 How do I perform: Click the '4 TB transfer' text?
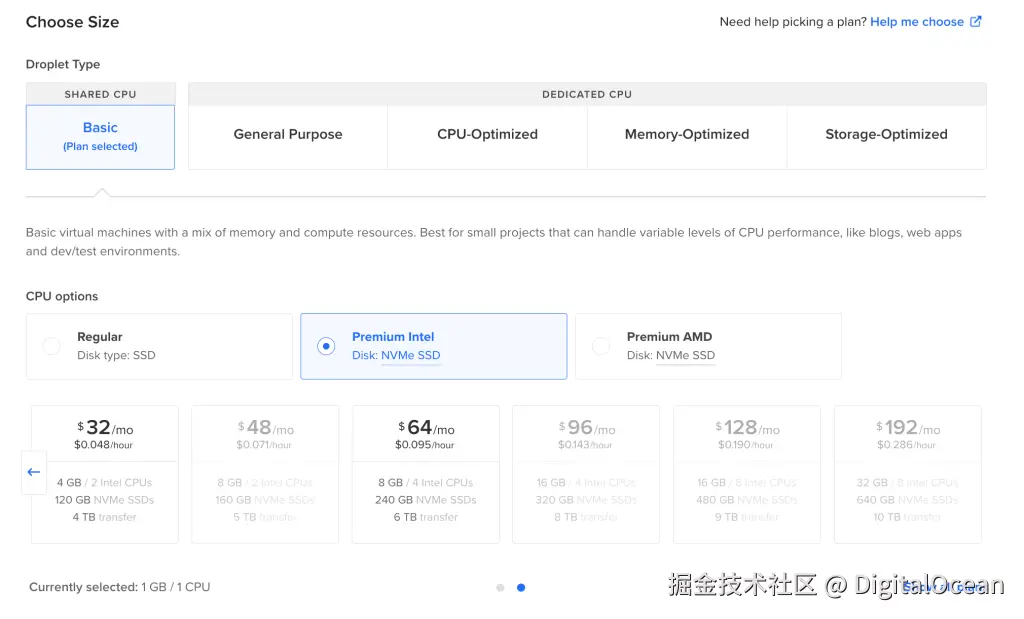tap(104, 517)
